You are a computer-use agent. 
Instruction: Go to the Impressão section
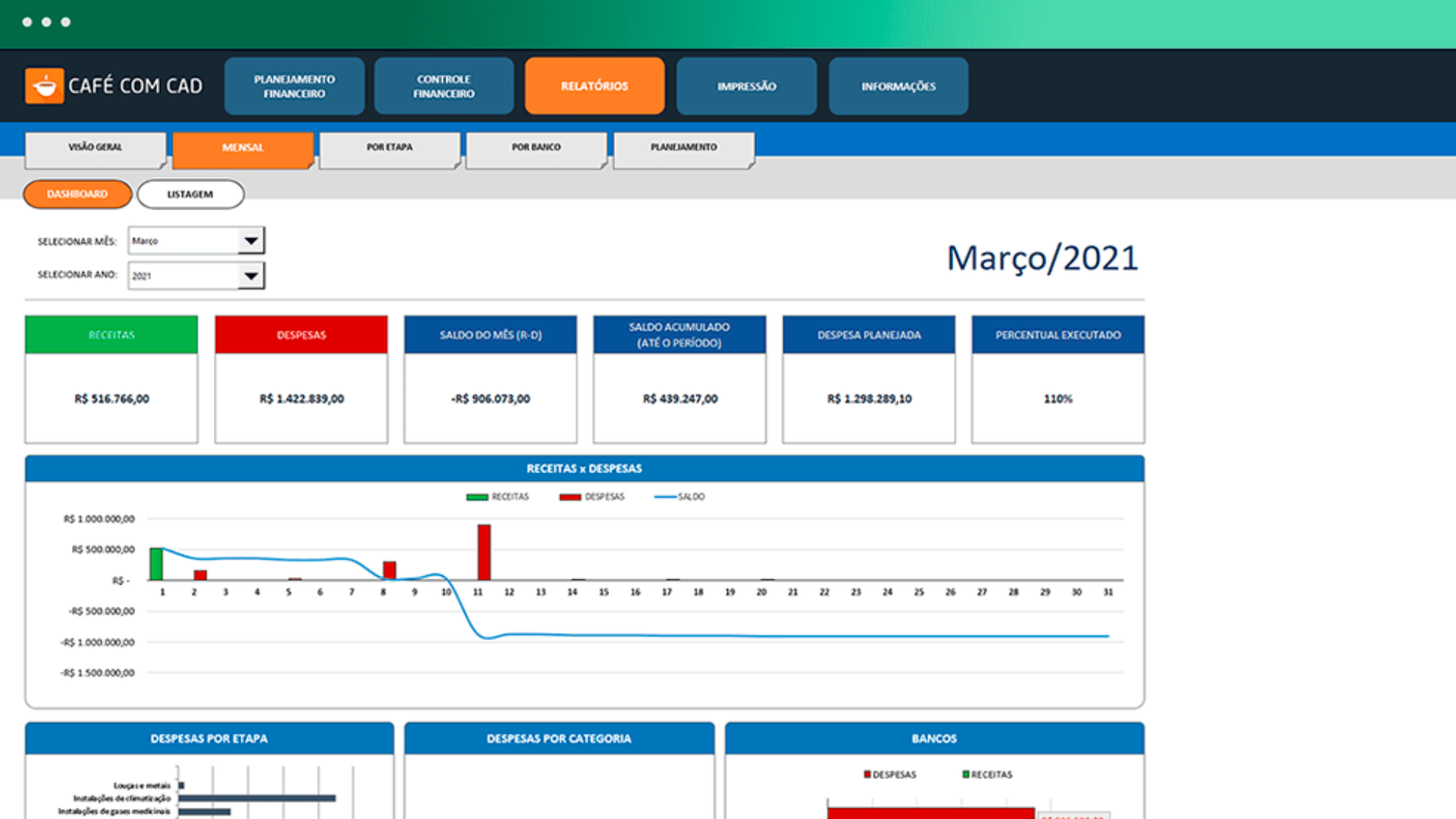[746, 86]
